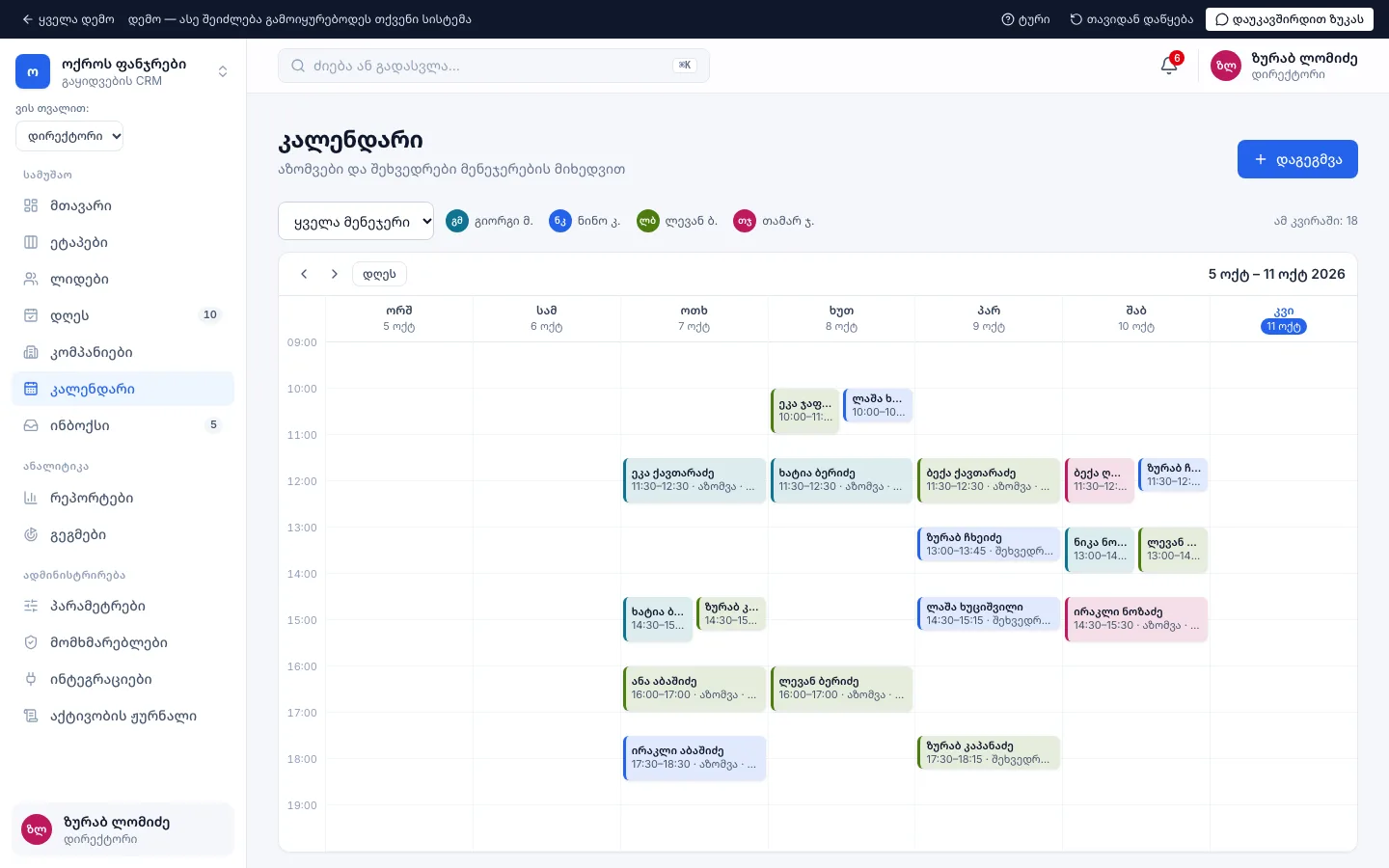Image resolution: width=1389 pixels, height=868 pixels.
Task: Toggle manager filter ნინო კ.
Action: tap(585, 221)
